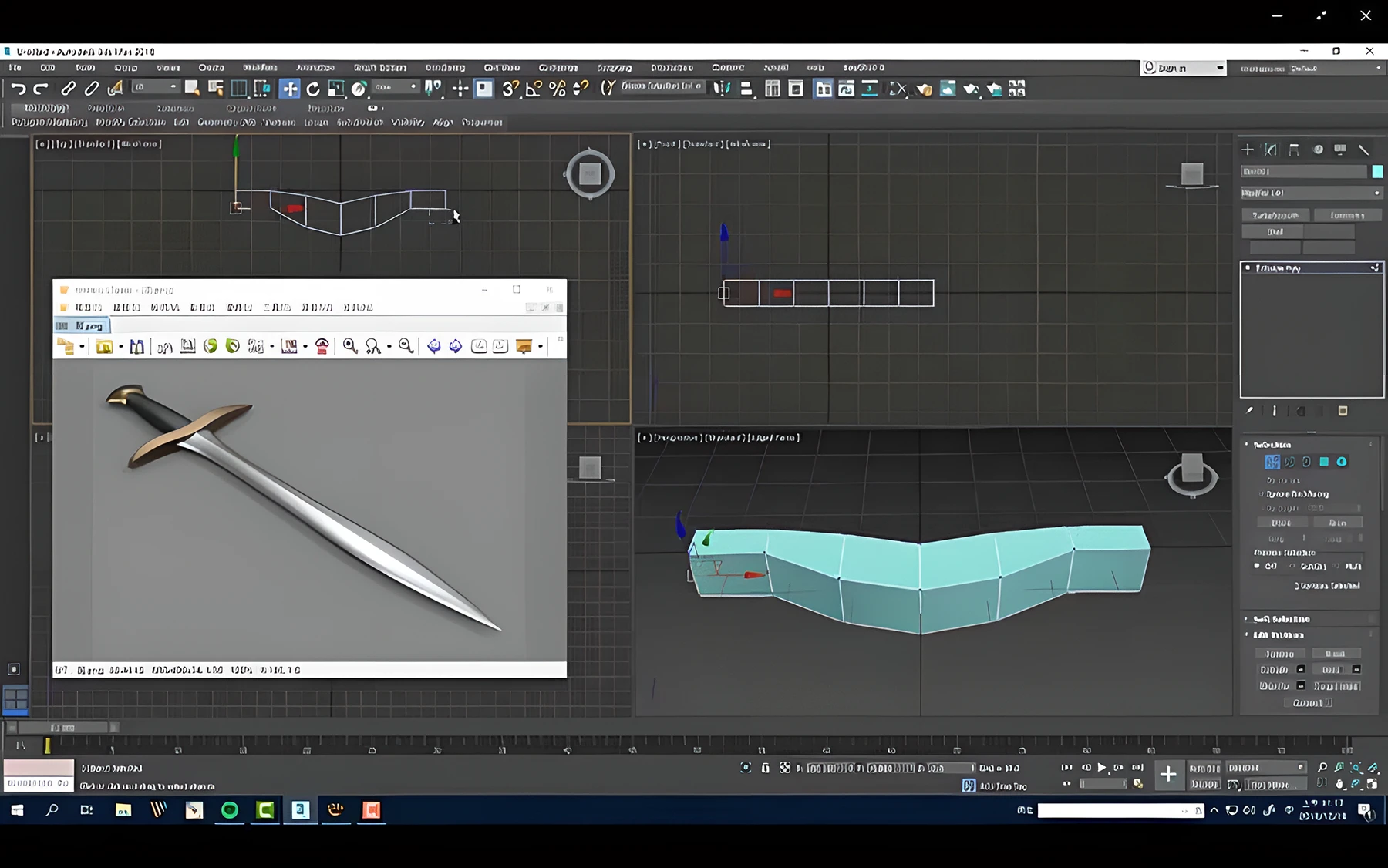Toggle Percent Snap in the toolbar
Image resolution: width=1388 pixels, height=868 pixels.
click(x=558, y=89)
